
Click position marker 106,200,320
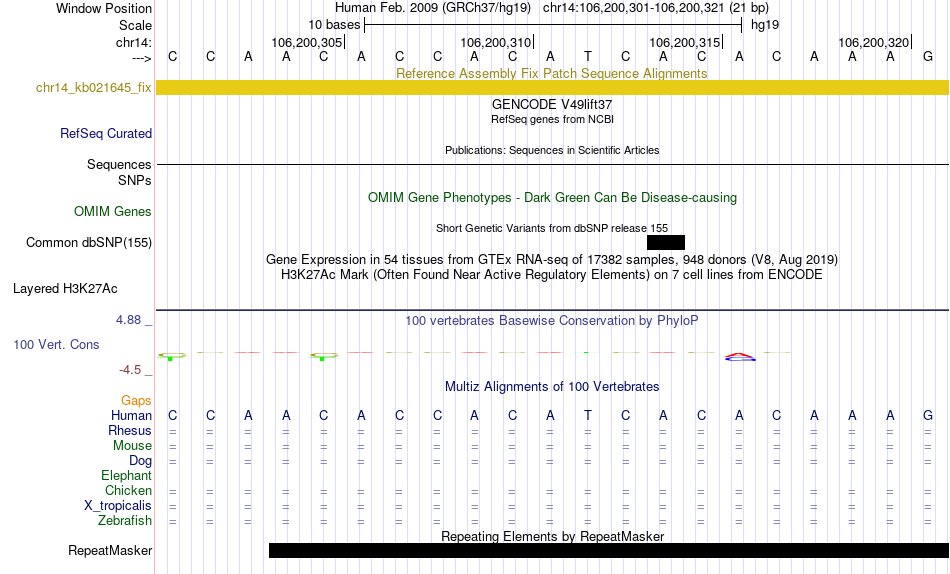click(874, 42)
